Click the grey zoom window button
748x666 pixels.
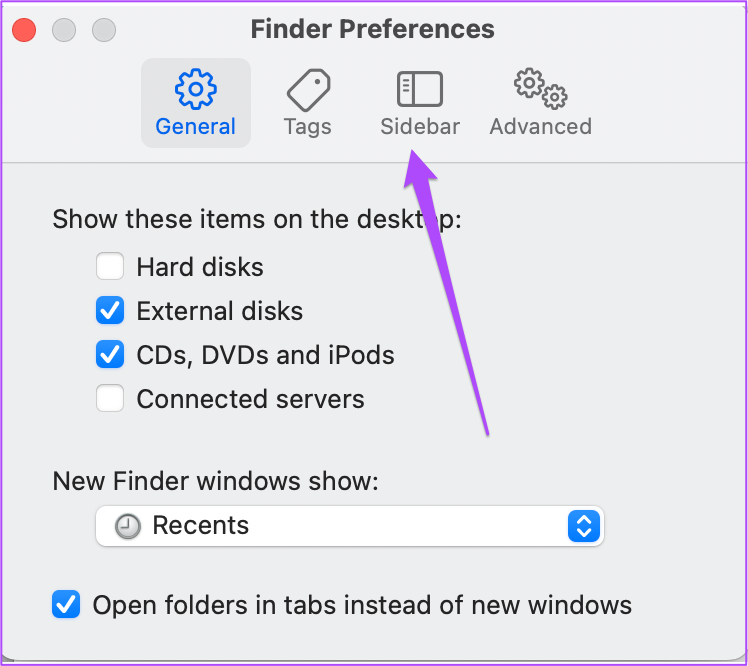point(104,30)
